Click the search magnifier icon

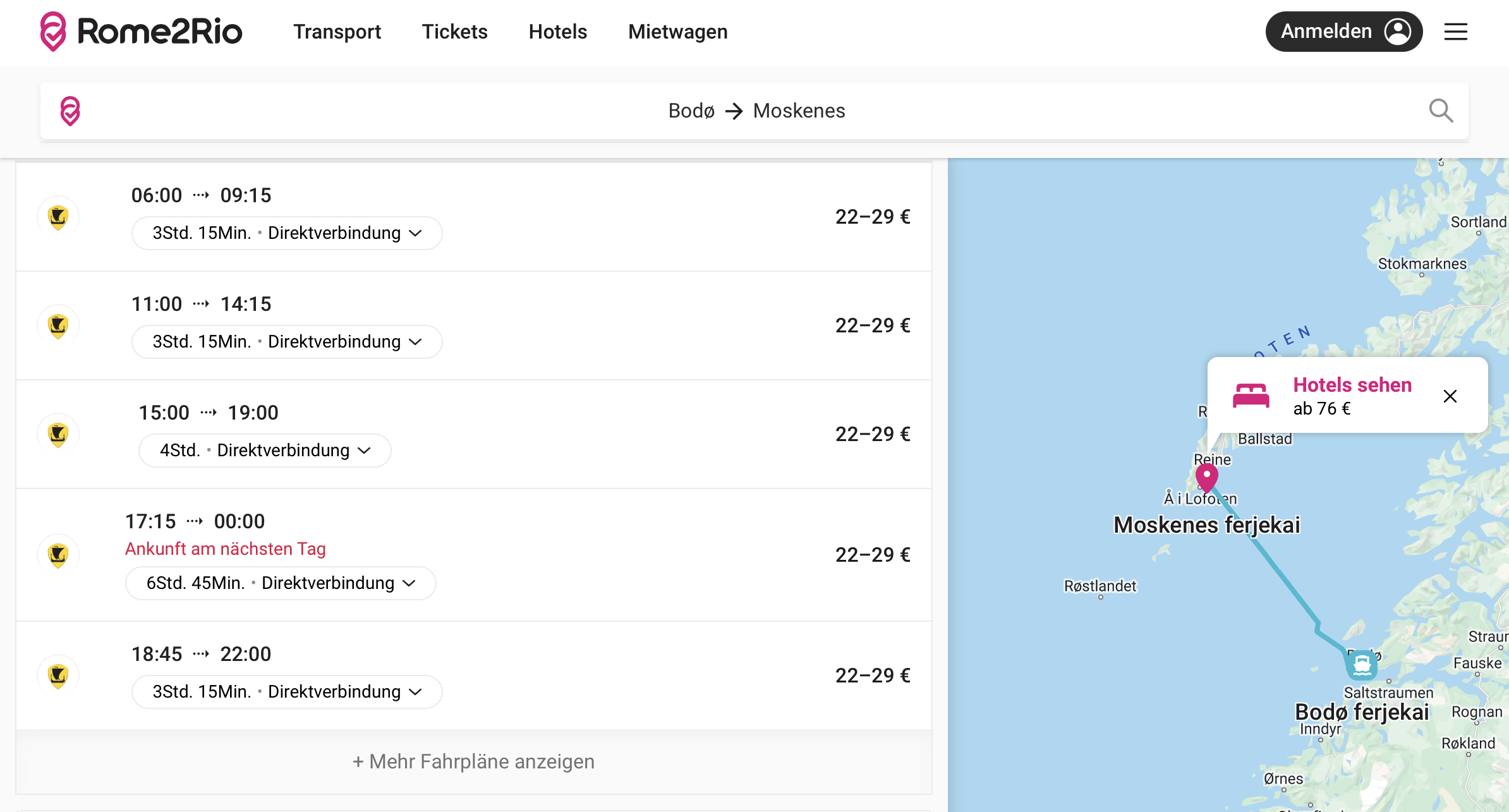pos(1441,111)
